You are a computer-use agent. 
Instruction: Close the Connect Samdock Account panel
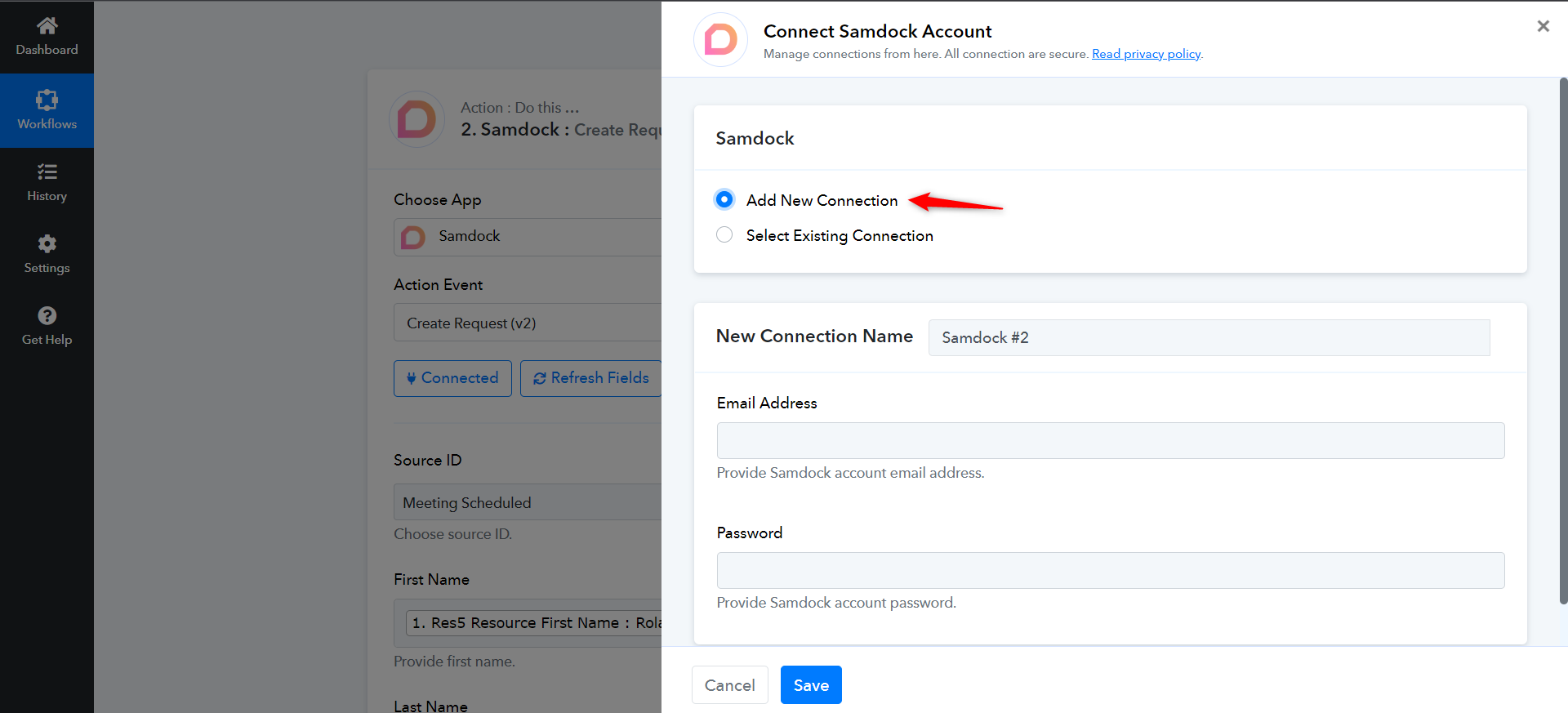click(x=1543, y=26)
